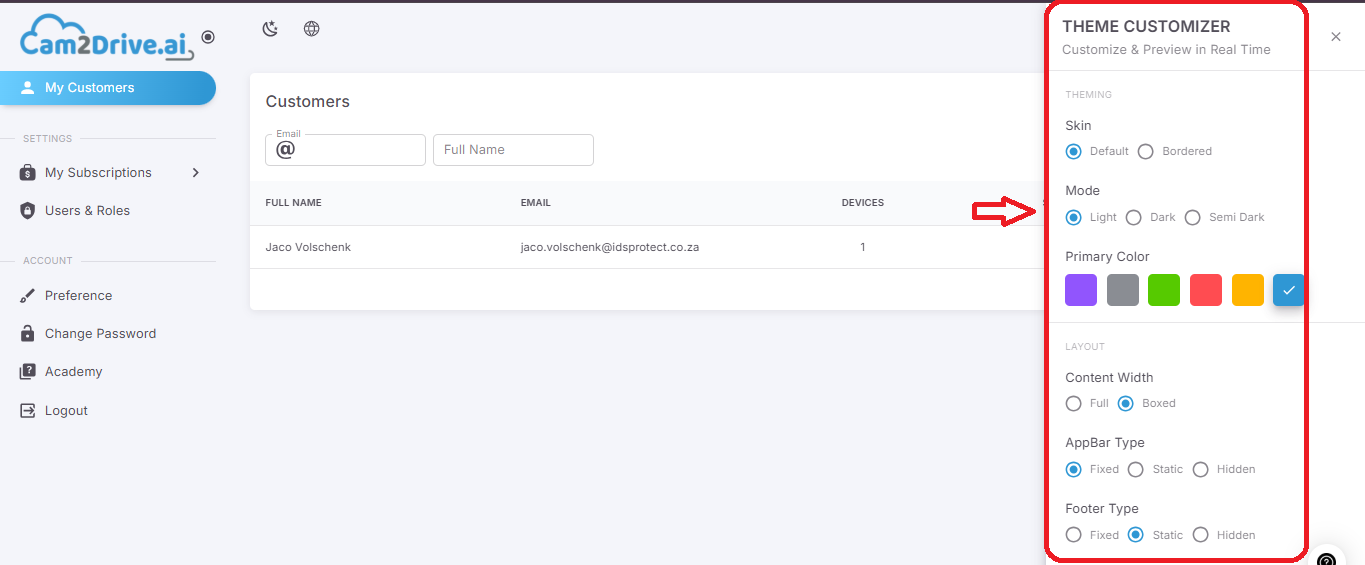
Task: Click the Email filter field
Action: tap(346, 150)
